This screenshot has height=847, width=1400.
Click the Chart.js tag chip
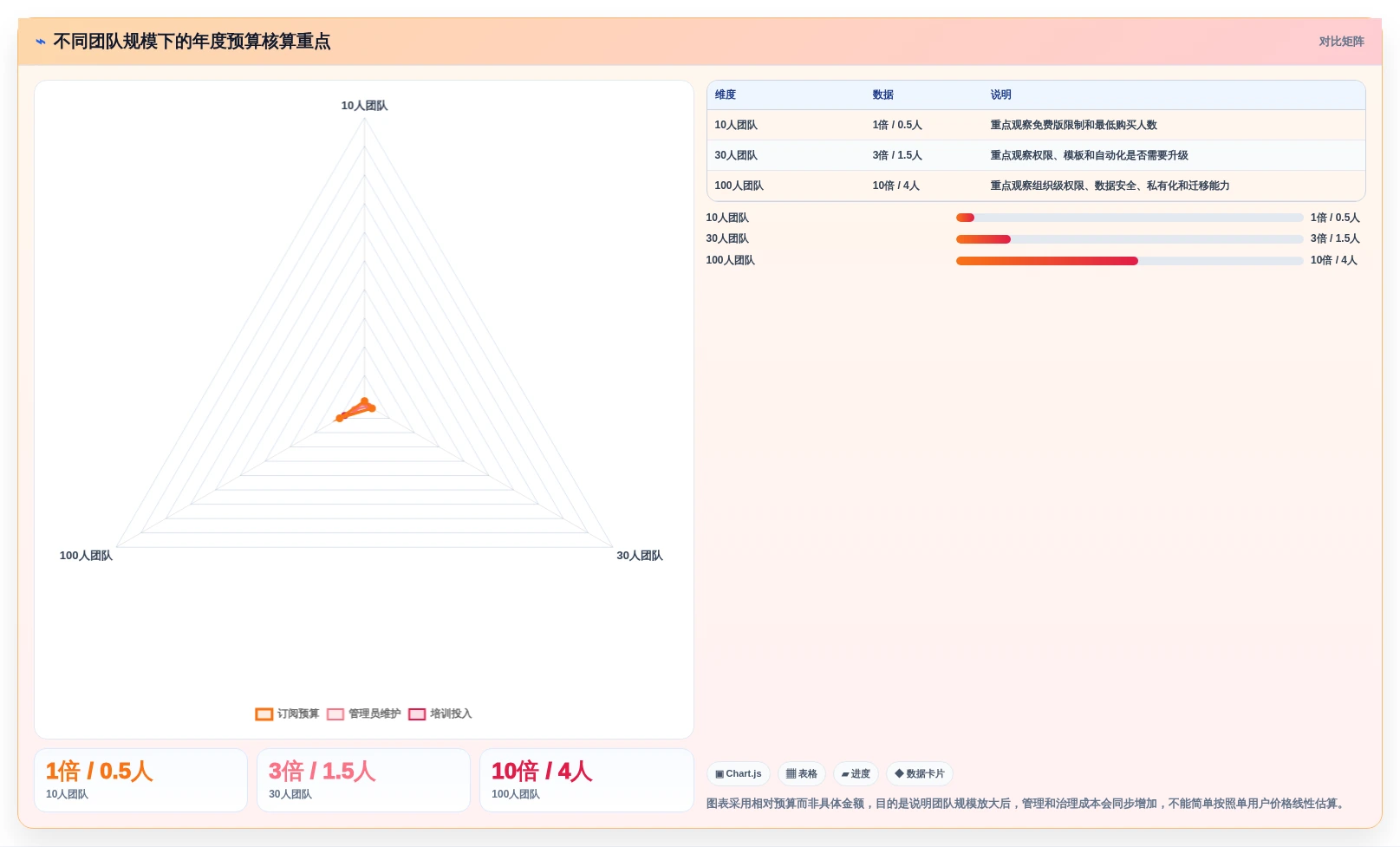739,774
